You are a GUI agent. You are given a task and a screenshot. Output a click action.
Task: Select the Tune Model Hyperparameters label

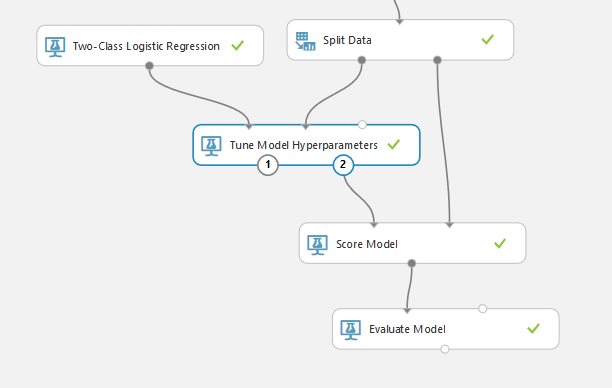point(304,145)
